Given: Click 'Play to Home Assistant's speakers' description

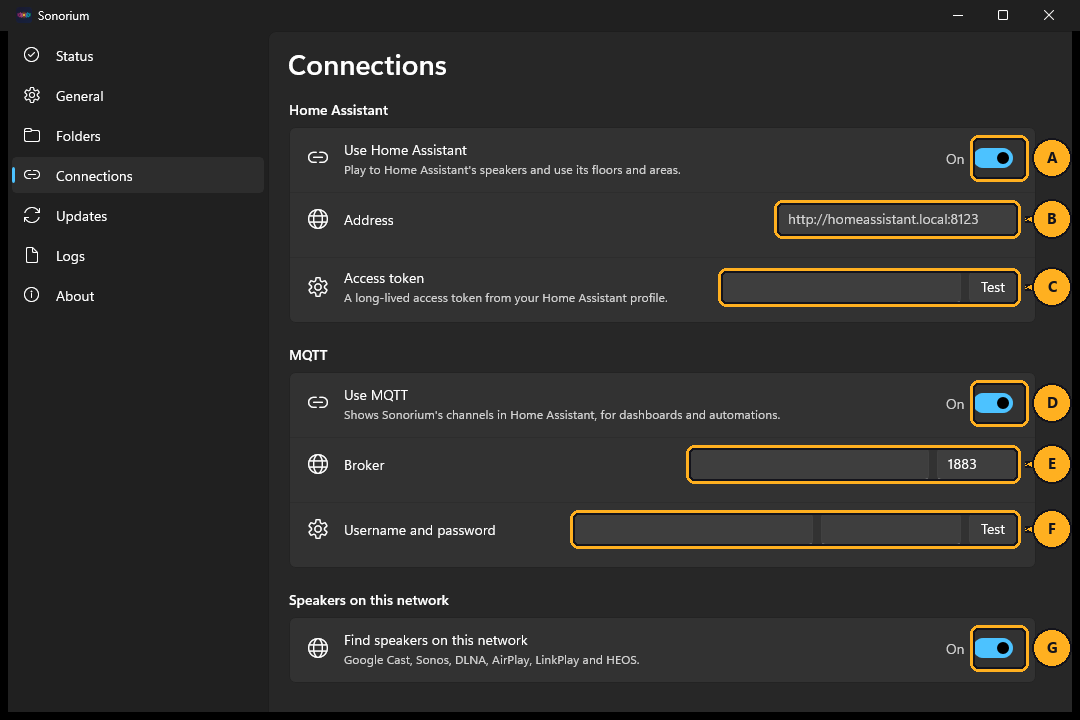Looking at the screenshot, I should (x=512, y=169).
